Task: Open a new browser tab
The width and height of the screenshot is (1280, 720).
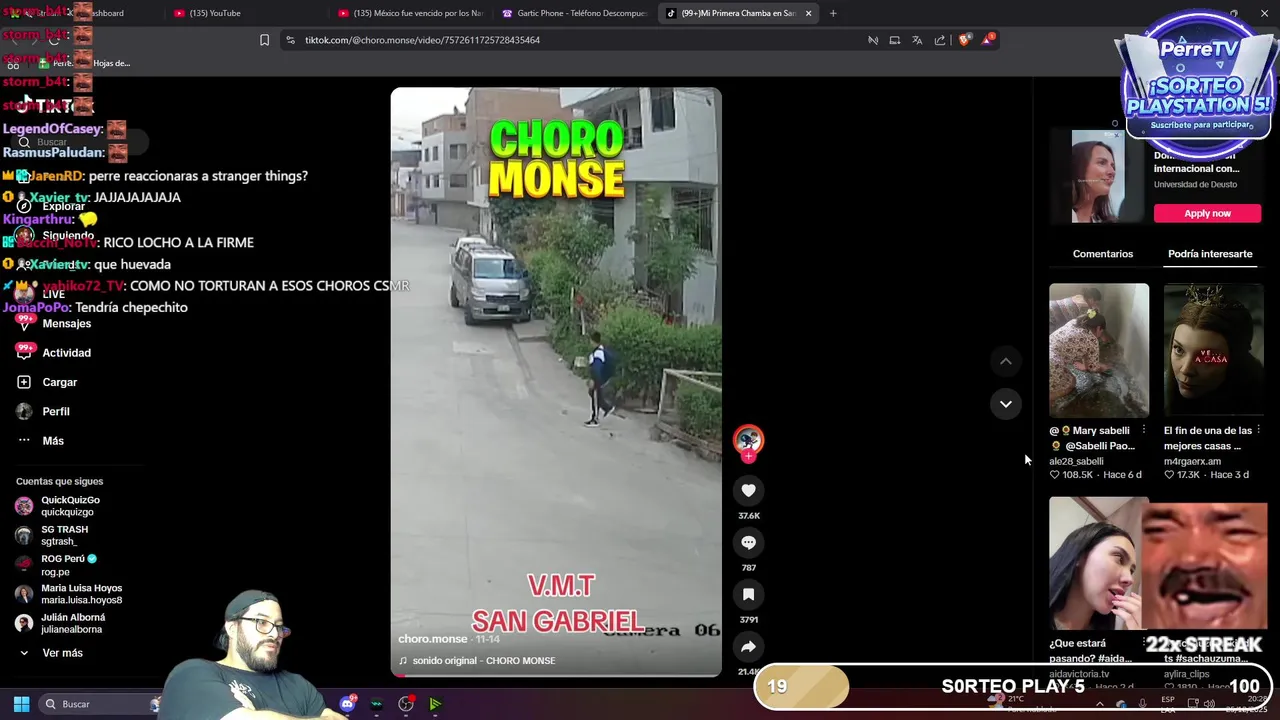Action: point(833,13)
